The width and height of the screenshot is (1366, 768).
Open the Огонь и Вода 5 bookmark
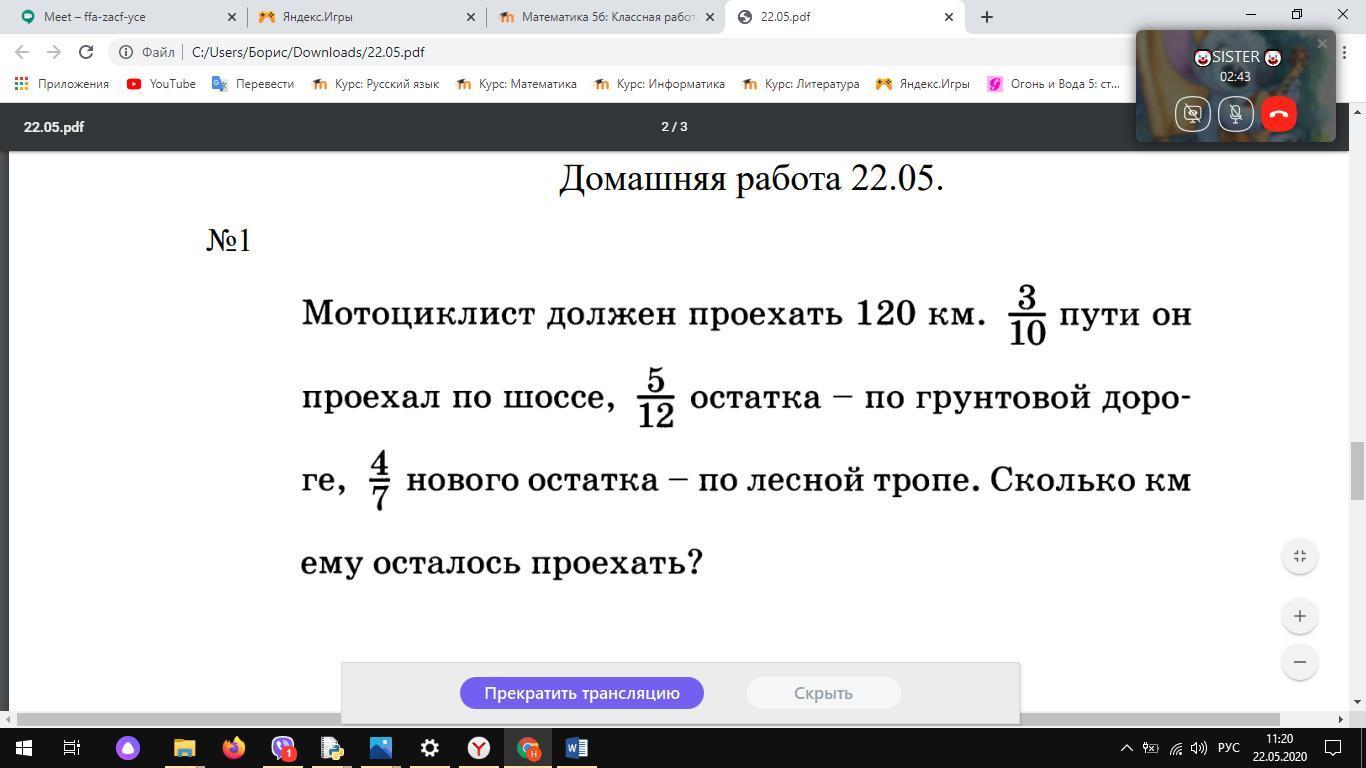(1054, 84)
